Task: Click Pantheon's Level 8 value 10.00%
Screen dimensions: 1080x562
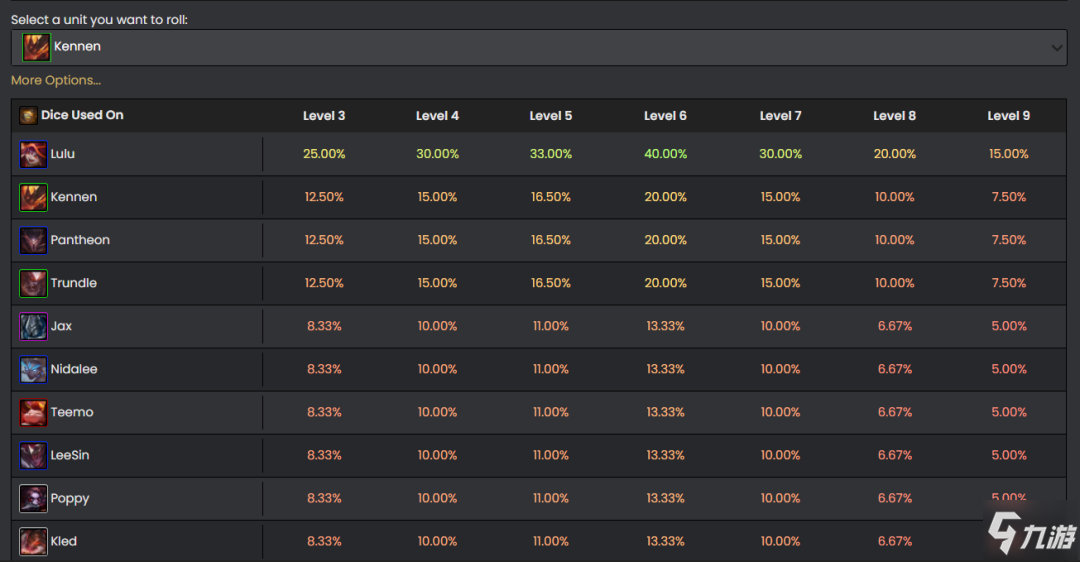Action: [894, 240]
